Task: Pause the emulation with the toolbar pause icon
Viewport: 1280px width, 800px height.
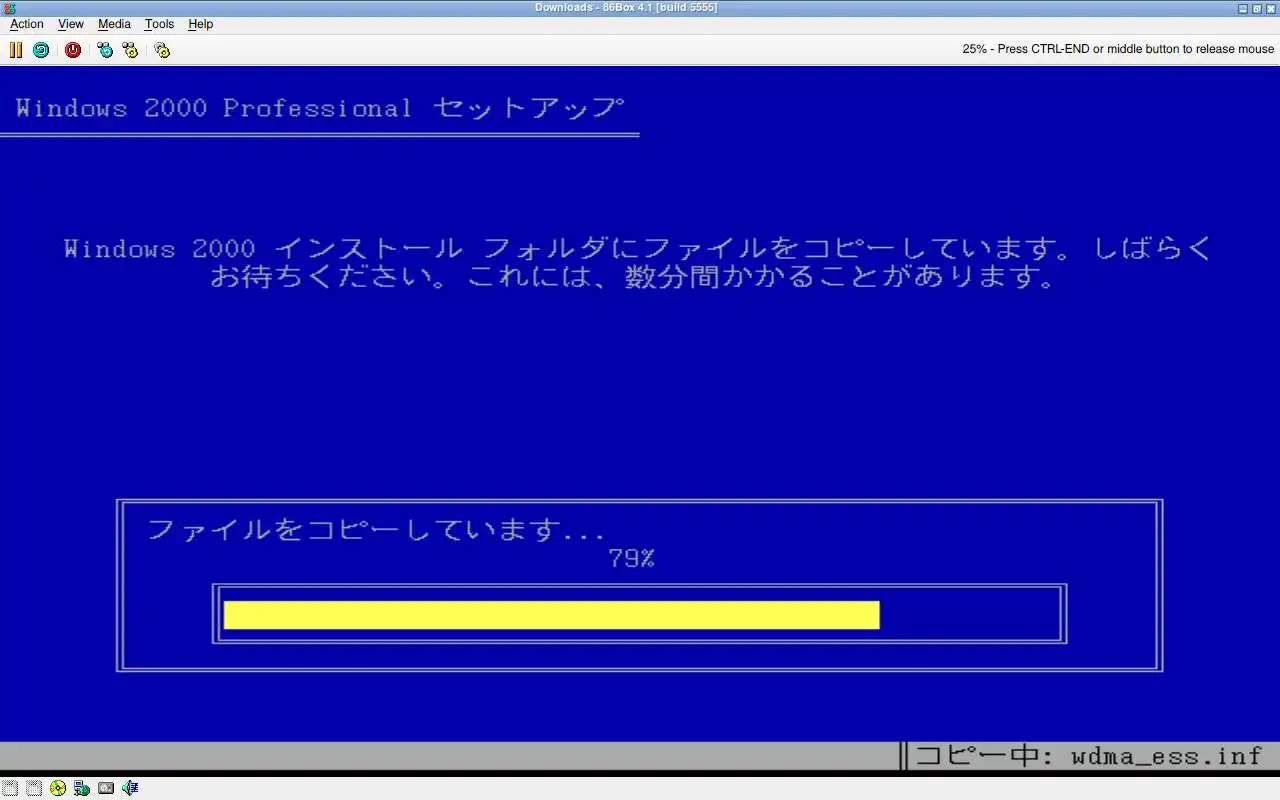Action: click(x=16, y=50)
